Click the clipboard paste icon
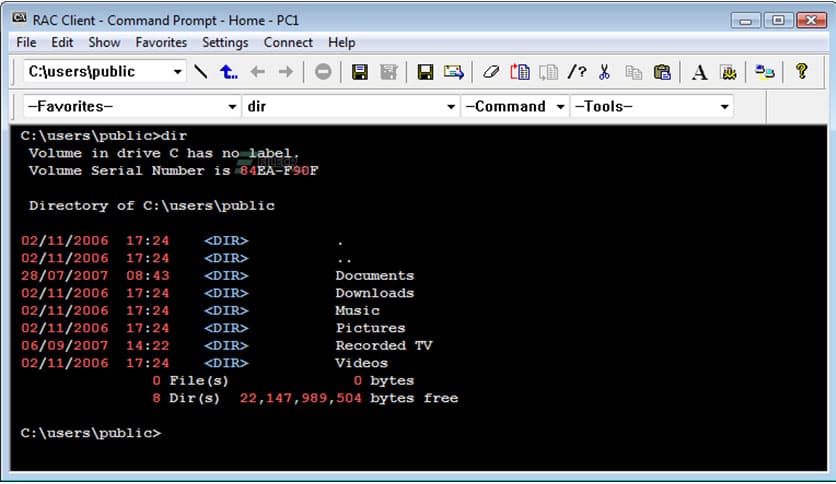This screenshot has height=484, width=836. click(662, 71)
